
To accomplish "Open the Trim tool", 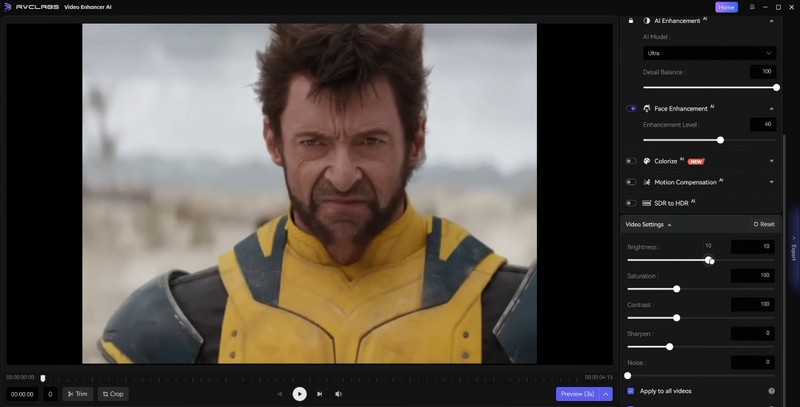I will click(x=77, y=394).
